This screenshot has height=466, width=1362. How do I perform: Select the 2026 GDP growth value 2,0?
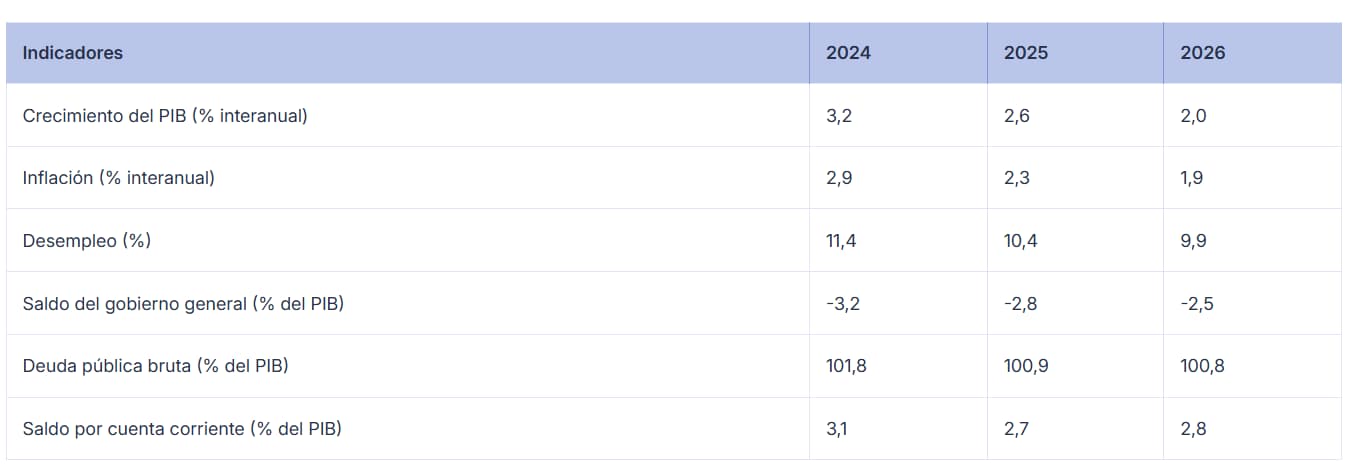[1194, 116]
